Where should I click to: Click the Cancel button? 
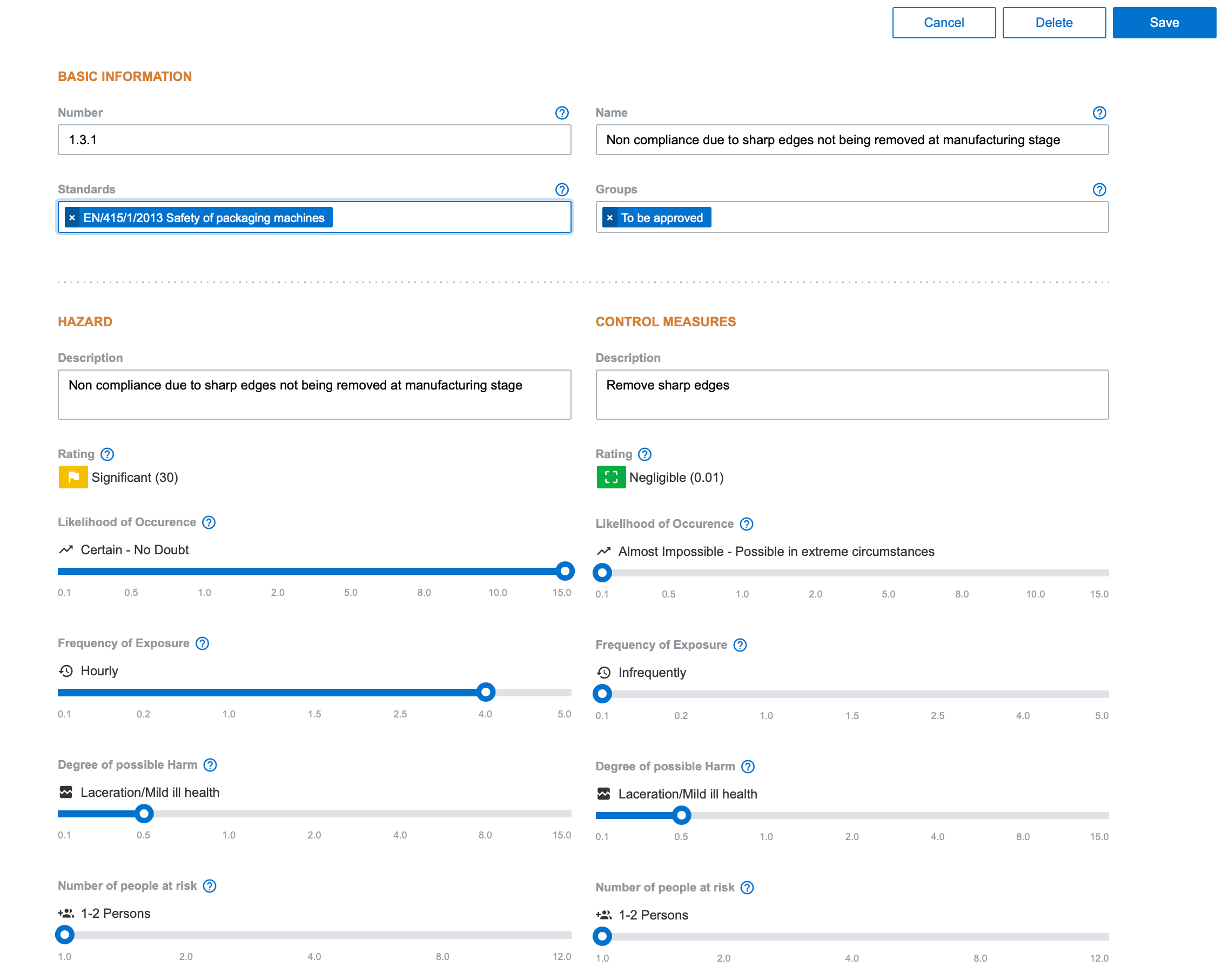pyautogui.click(x=943, y=23)
